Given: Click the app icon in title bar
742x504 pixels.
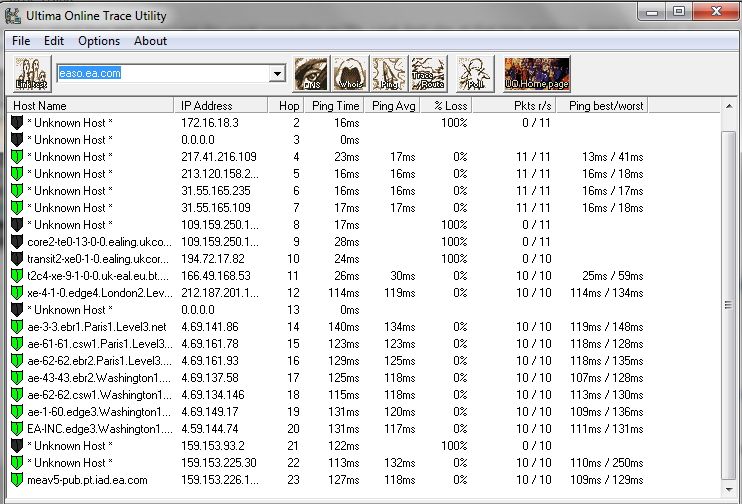Looking at the screenshot, I should [x=13, y=15].
